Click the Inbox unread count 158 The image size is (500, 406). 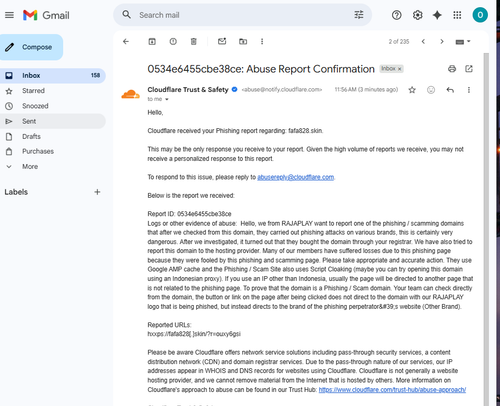coord(95,75)
